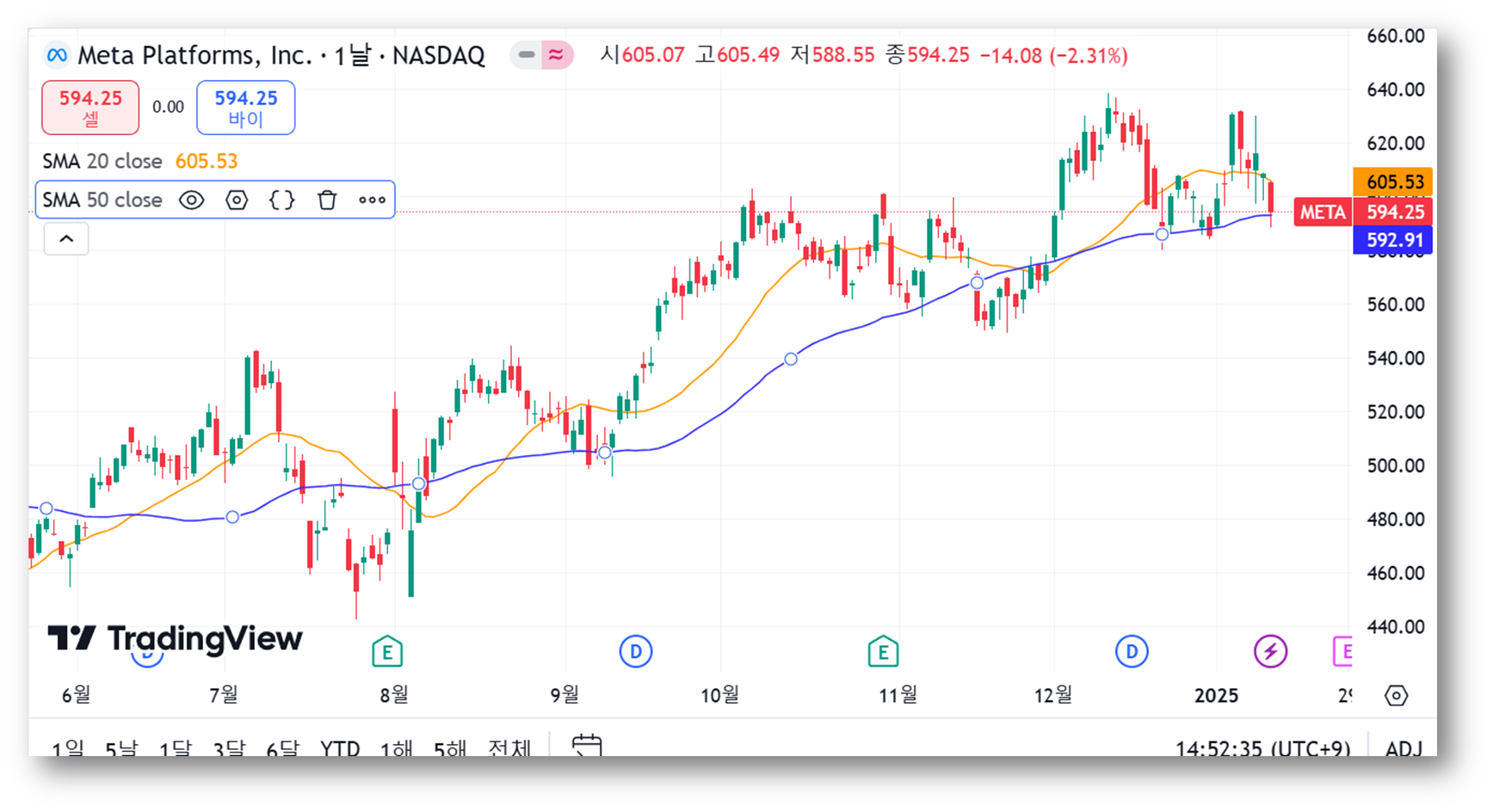Open SMA 50 more options ellipsis
Screen dimensions: 1493x812
[372, 200]
